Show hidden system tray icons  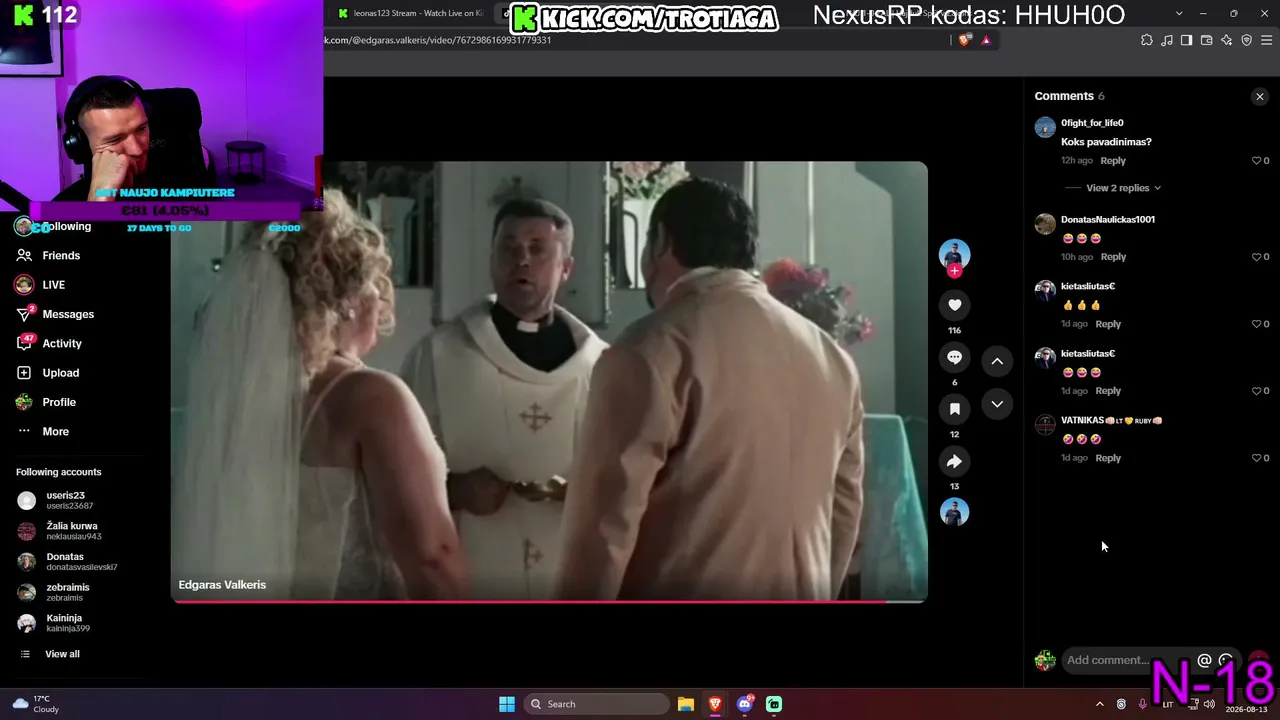tap(1100, 704)
